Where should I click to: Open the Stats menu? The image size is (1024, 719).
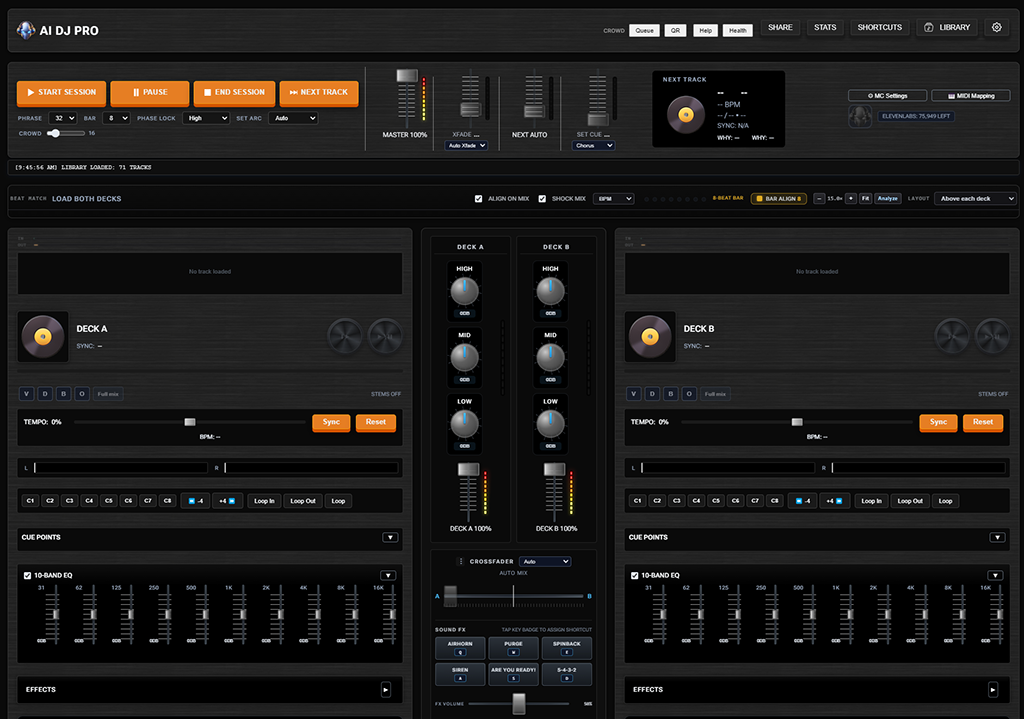pos(825,27)
